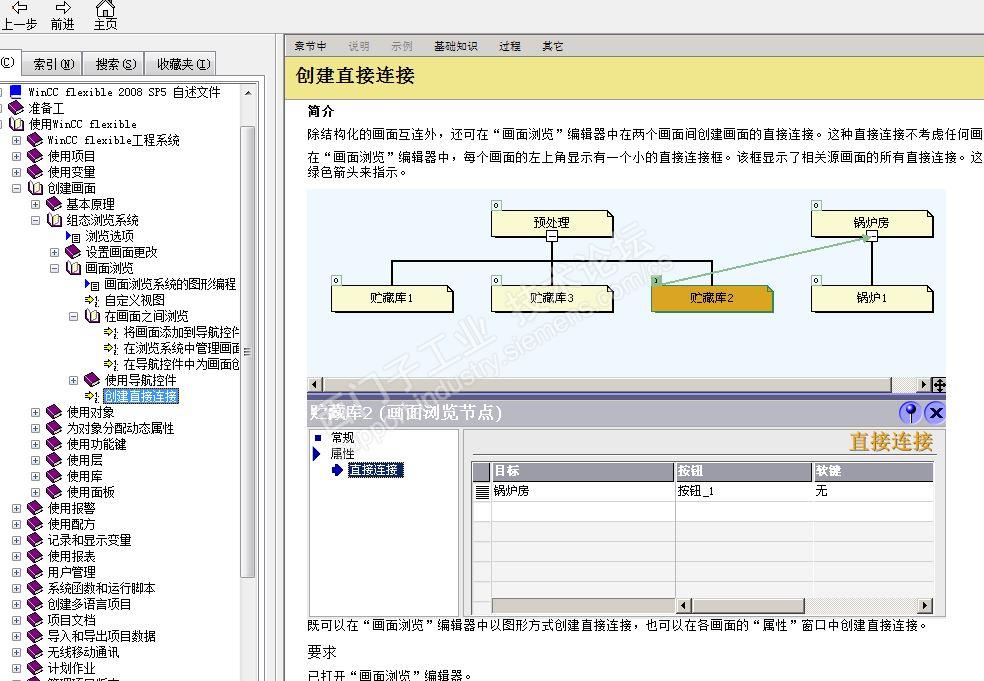
Task: Go back using the 上一步 arrow icon
Action: point(19,8)
